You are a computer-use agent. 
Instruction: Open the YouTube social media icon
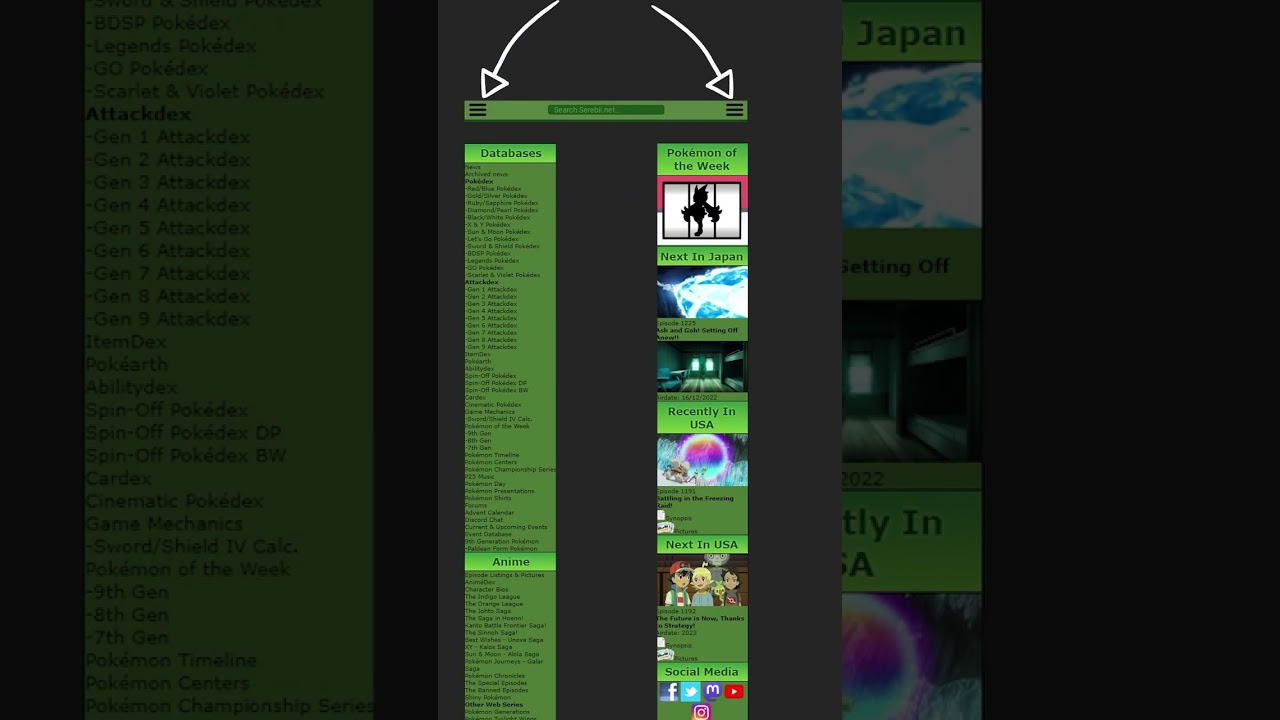tap(734, 691)
